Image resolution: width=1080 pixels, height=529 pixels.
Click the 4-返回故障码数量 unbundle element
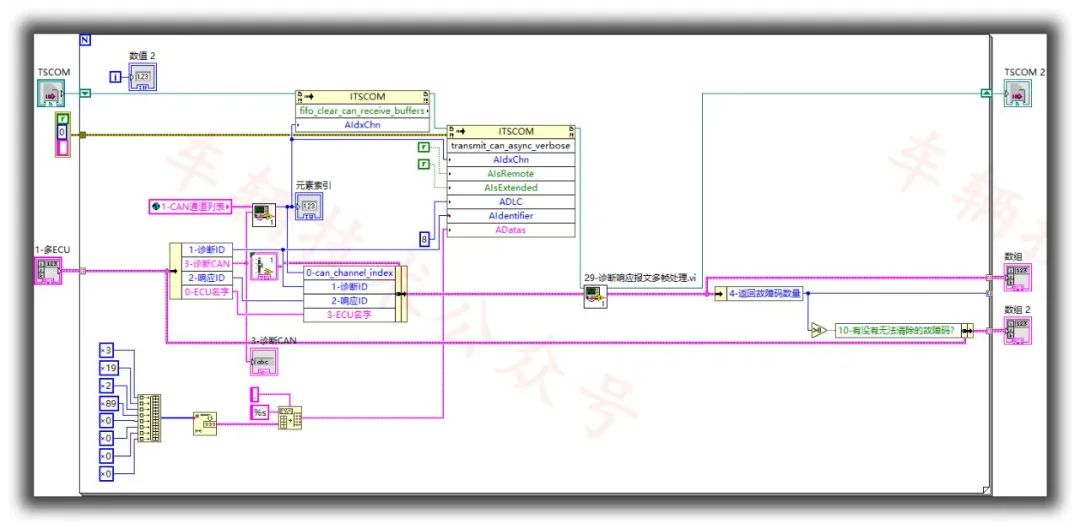click(x=765, y=293)
